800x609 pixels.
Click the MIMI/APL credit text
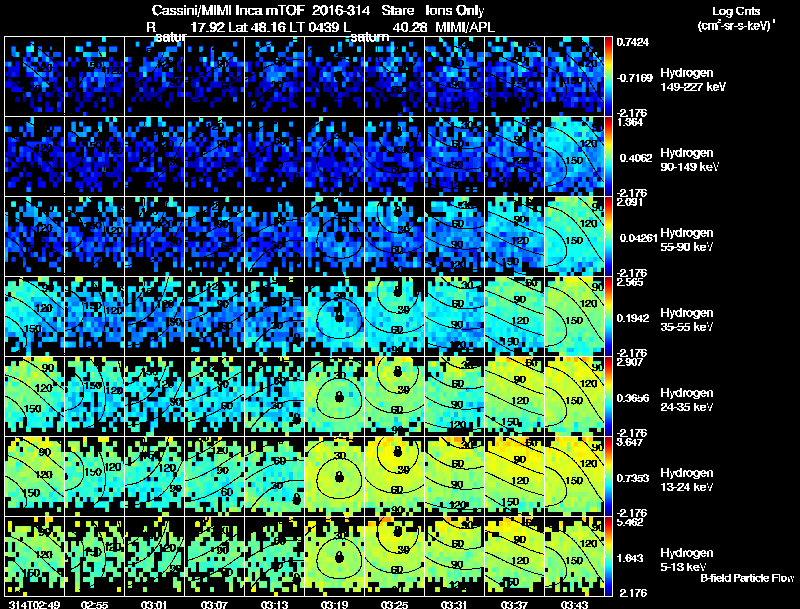(x=465, y=27)
